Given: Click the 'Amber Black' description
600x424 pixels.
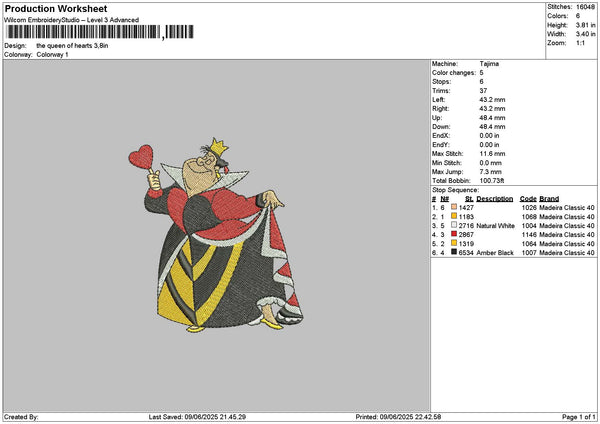Looking at the screenshot, I should click(x=495, y=253).
